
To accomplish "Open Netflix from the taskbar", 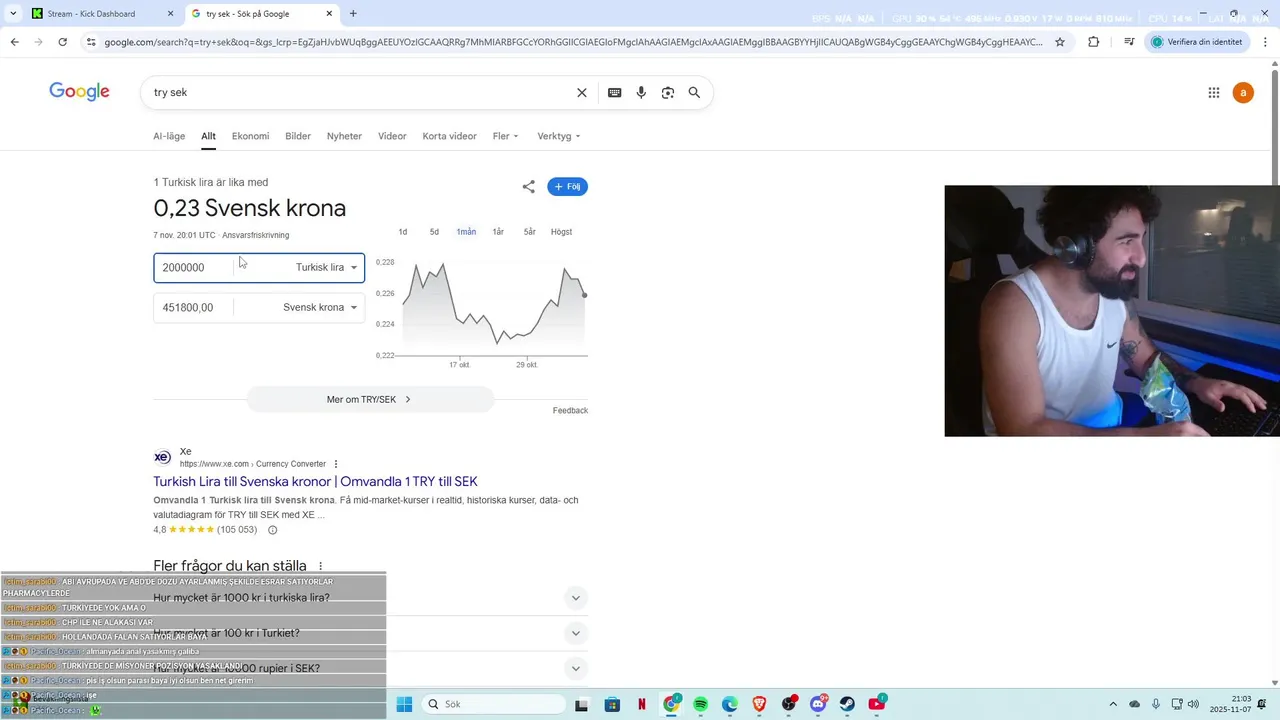I will tap(641, 704).
